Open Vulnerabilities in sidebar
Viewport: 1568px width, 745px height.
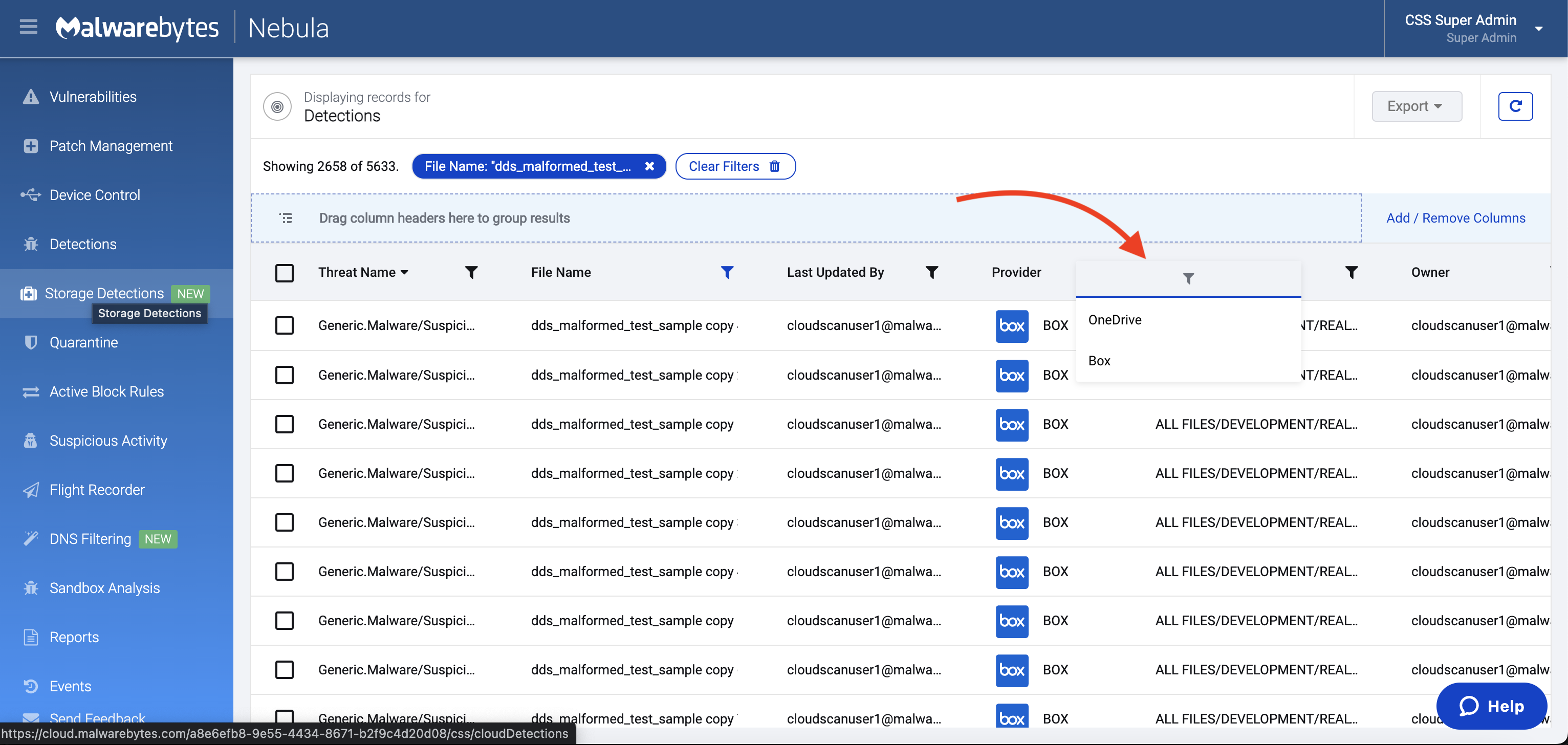pyautogui.click(x=93, y=97)
